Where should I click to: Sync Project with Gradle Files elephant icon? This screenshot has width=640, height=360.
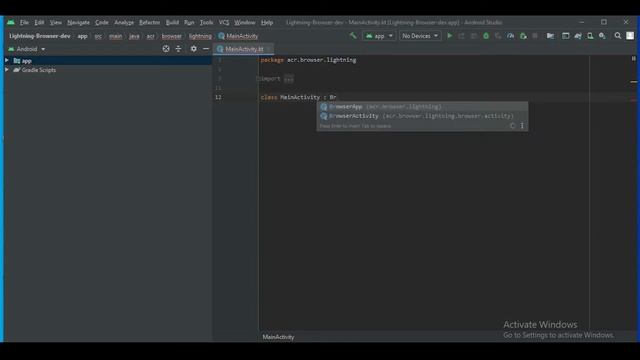[578, 36]
